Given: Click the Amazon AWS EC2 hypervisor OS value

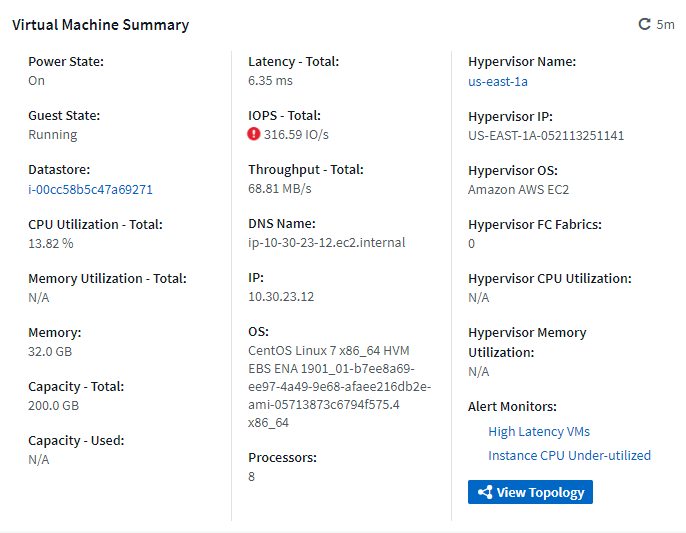Looking at the screenshot, I should [518, 189].
